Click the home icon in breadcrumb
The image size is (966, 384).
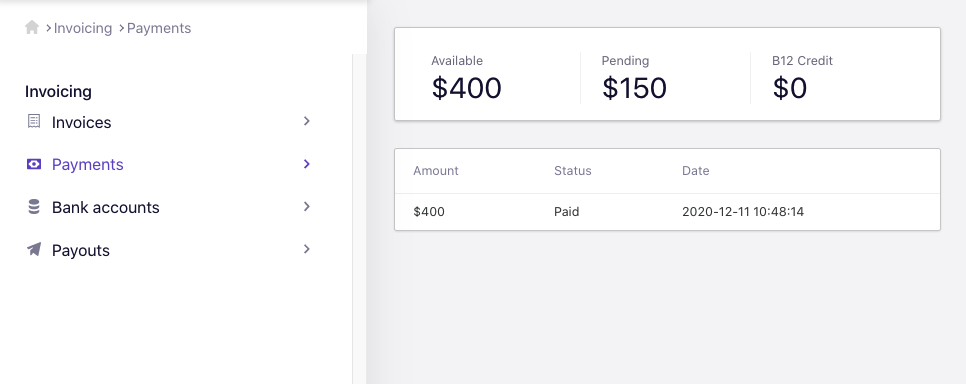[x=32, y=27]
